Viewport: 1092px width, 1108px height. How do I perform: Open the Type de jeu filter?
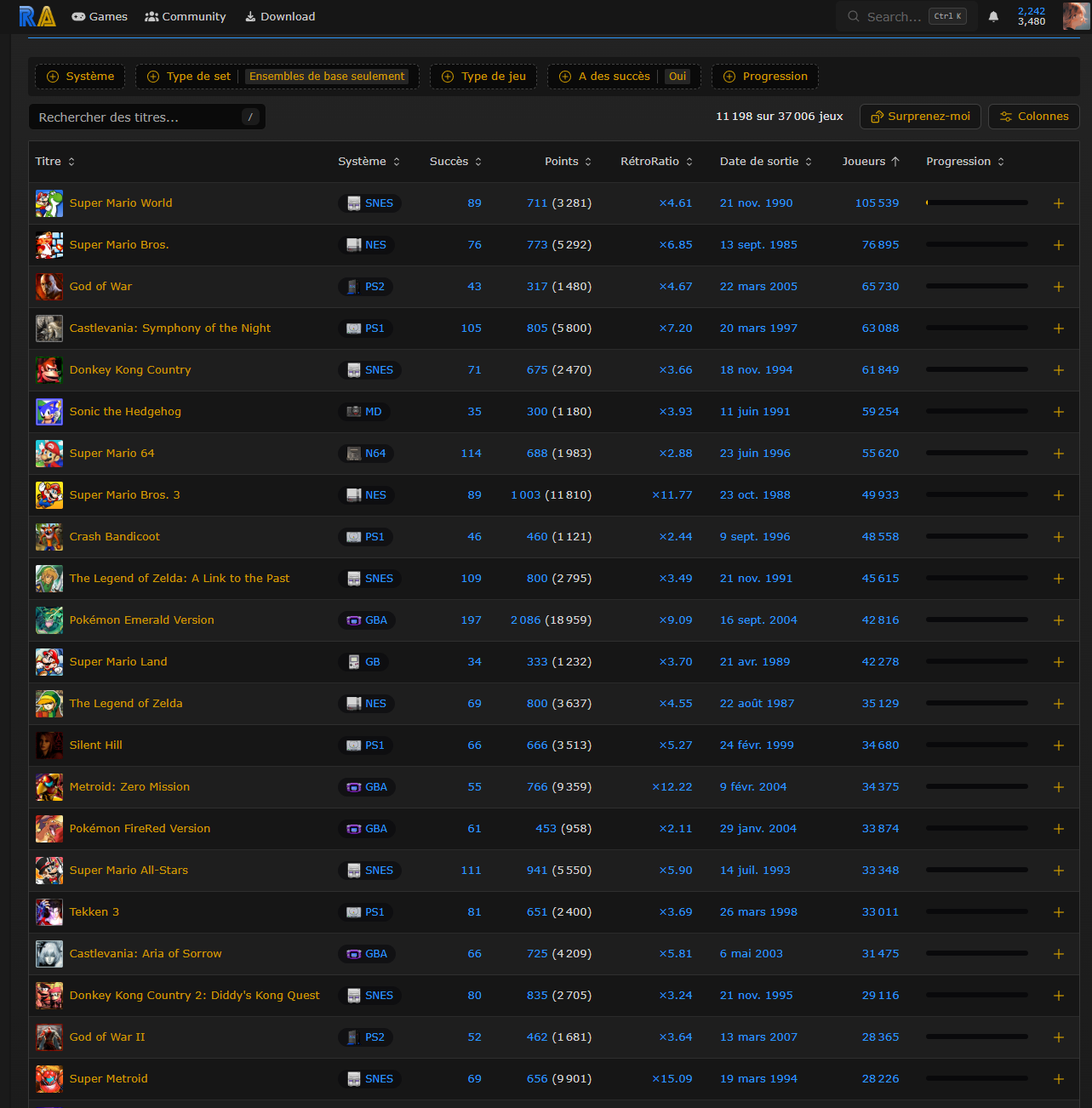483,77
